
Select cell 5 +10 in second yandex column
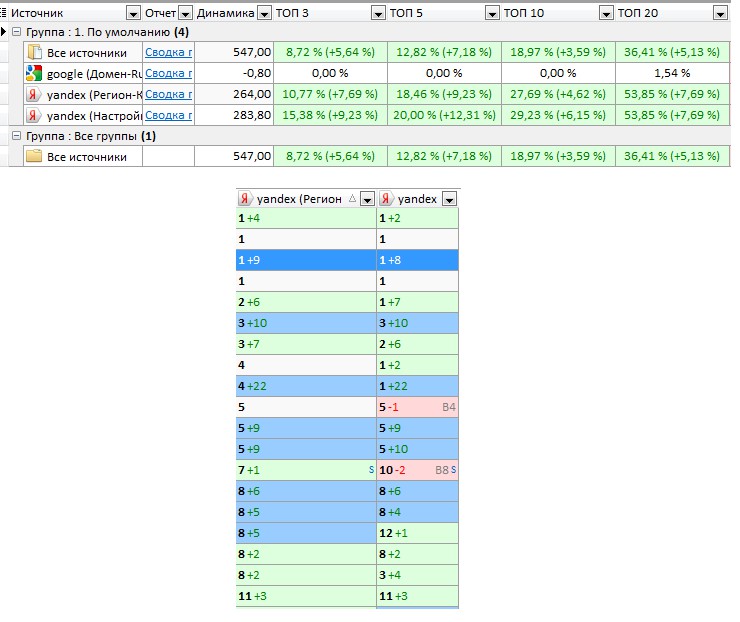(418, 449)
